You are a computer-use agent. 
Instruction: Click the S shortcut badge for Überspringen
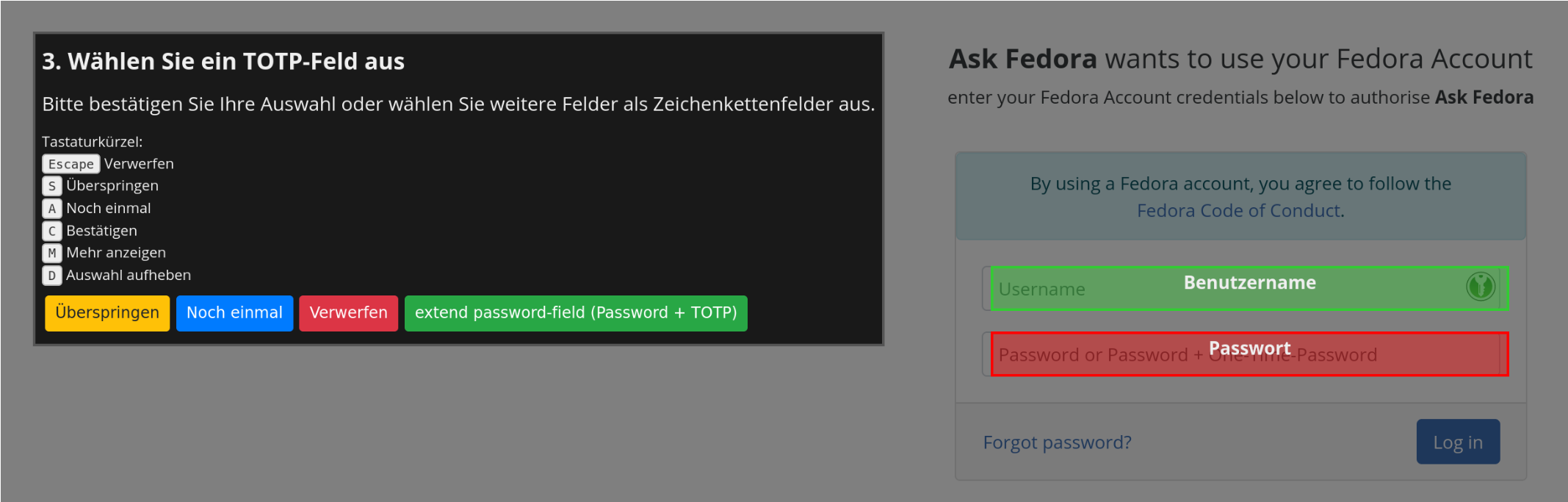tap(51, 186)
